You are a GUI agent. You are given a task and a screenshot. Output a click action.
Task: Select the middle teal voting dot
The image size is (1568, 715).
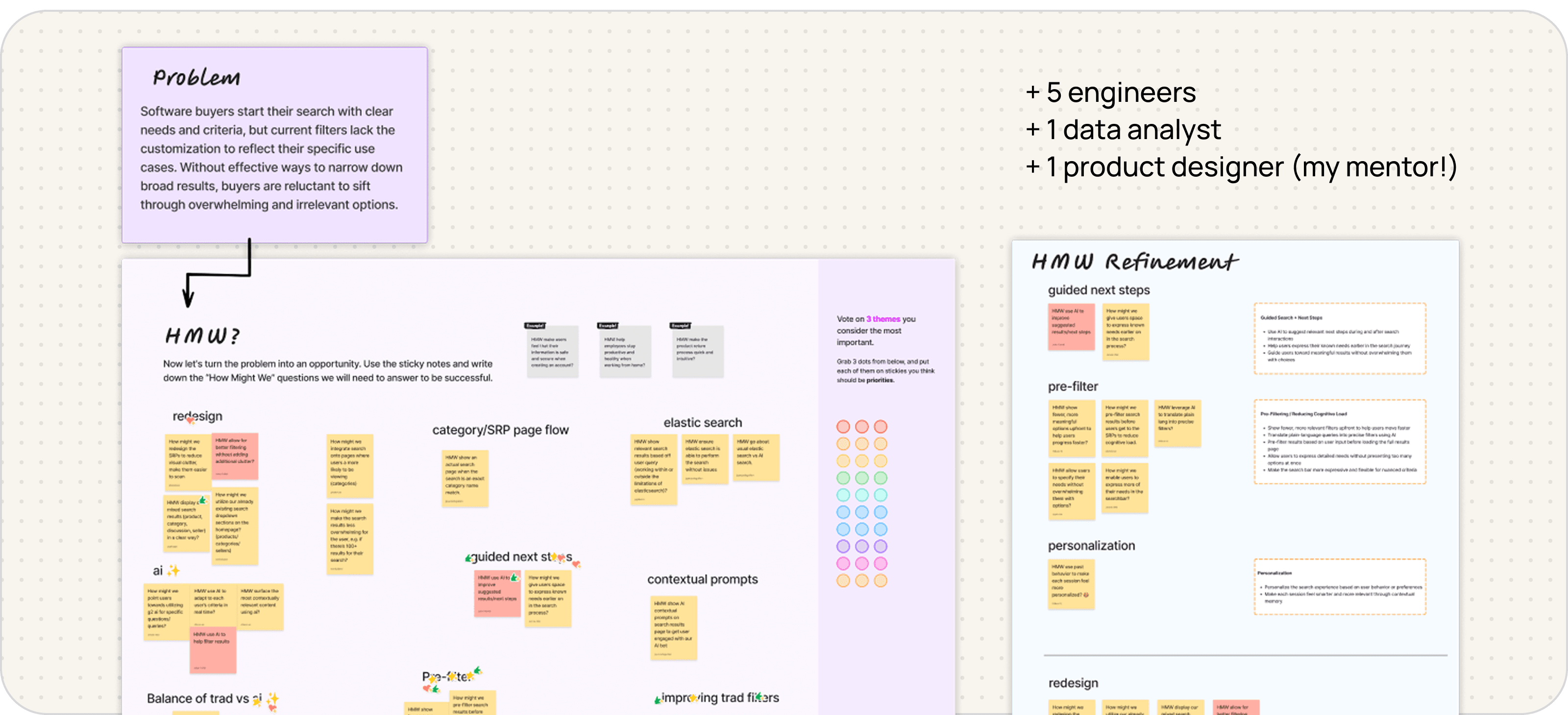[862, 495]
